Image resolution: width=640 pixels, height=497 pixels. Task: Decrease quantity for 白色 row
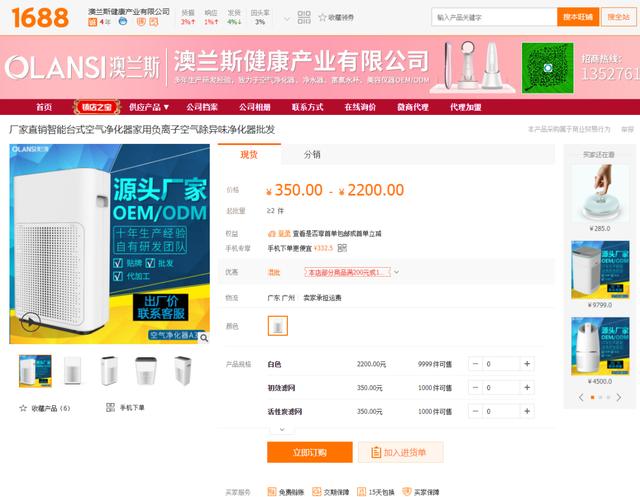(475, 364)
